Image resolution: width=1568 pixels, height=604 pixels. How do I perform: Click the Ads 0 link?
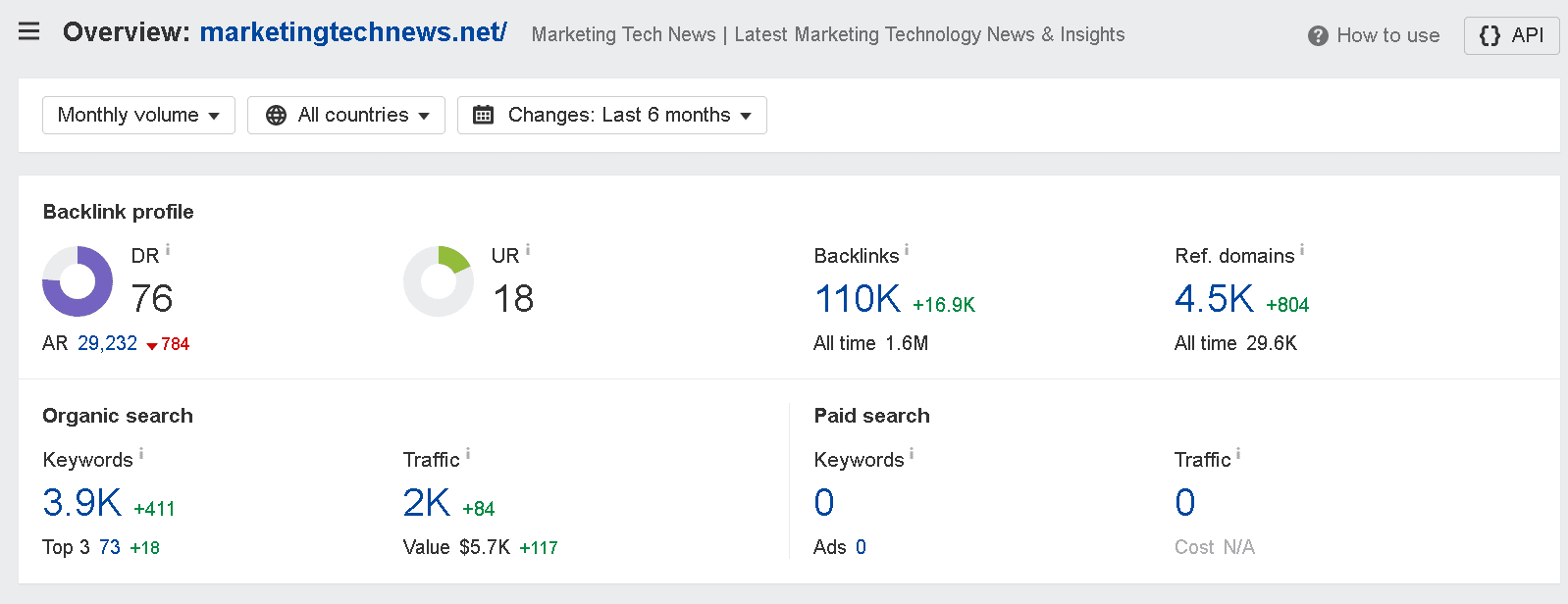point(861,547)
